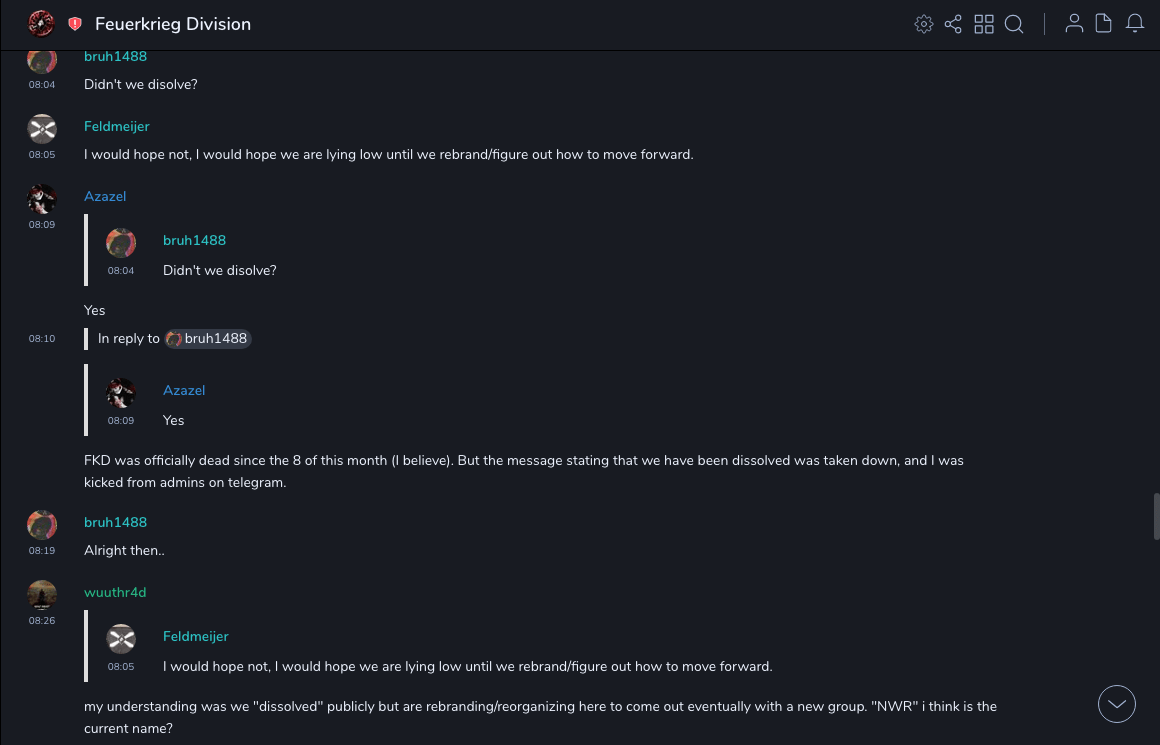1160x745 pixels.
Task: Open room settings via the gear icon
Action: 924,24
